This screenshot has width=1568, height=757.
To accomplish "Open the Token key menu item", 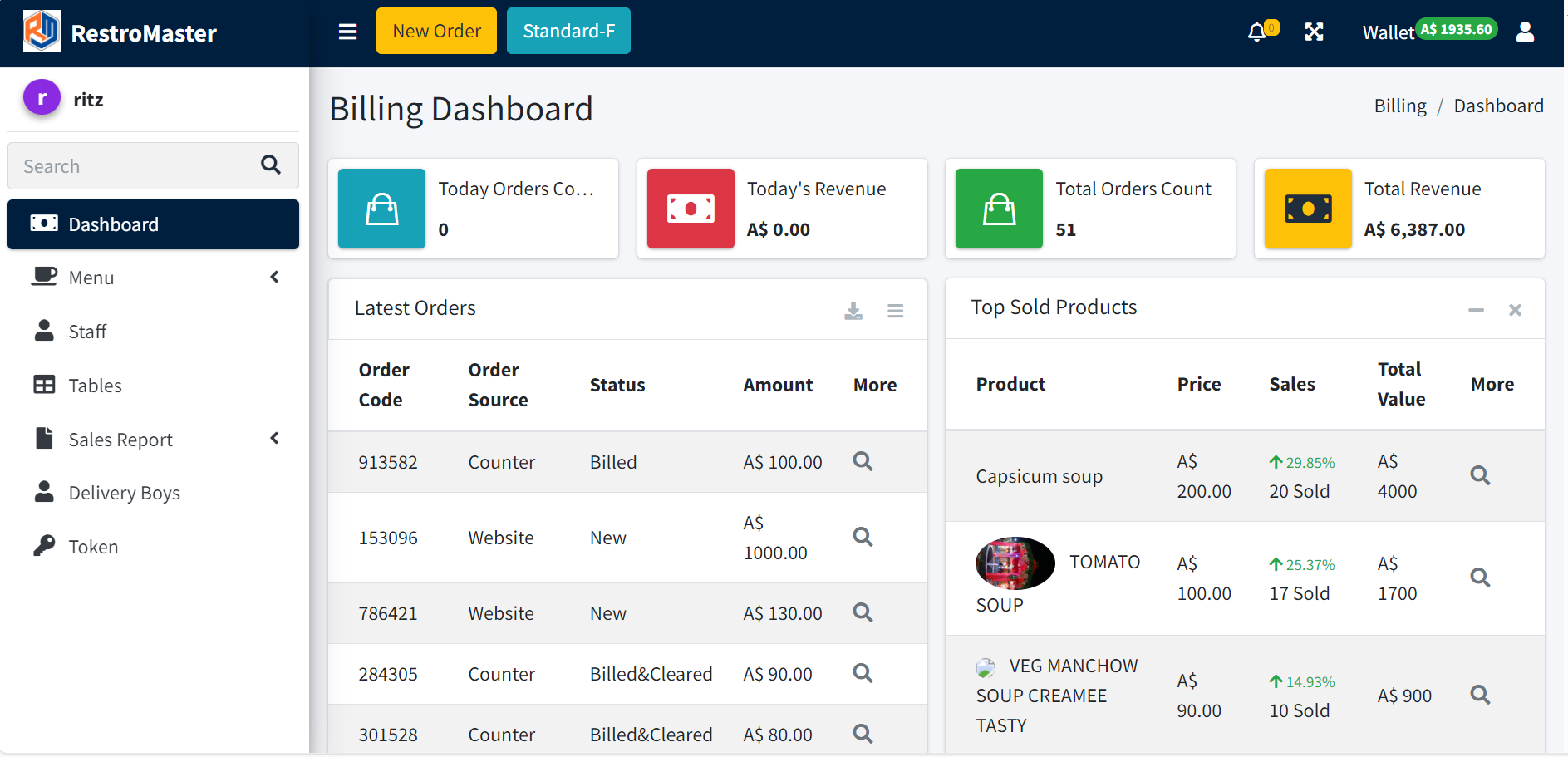I will 93,547.
